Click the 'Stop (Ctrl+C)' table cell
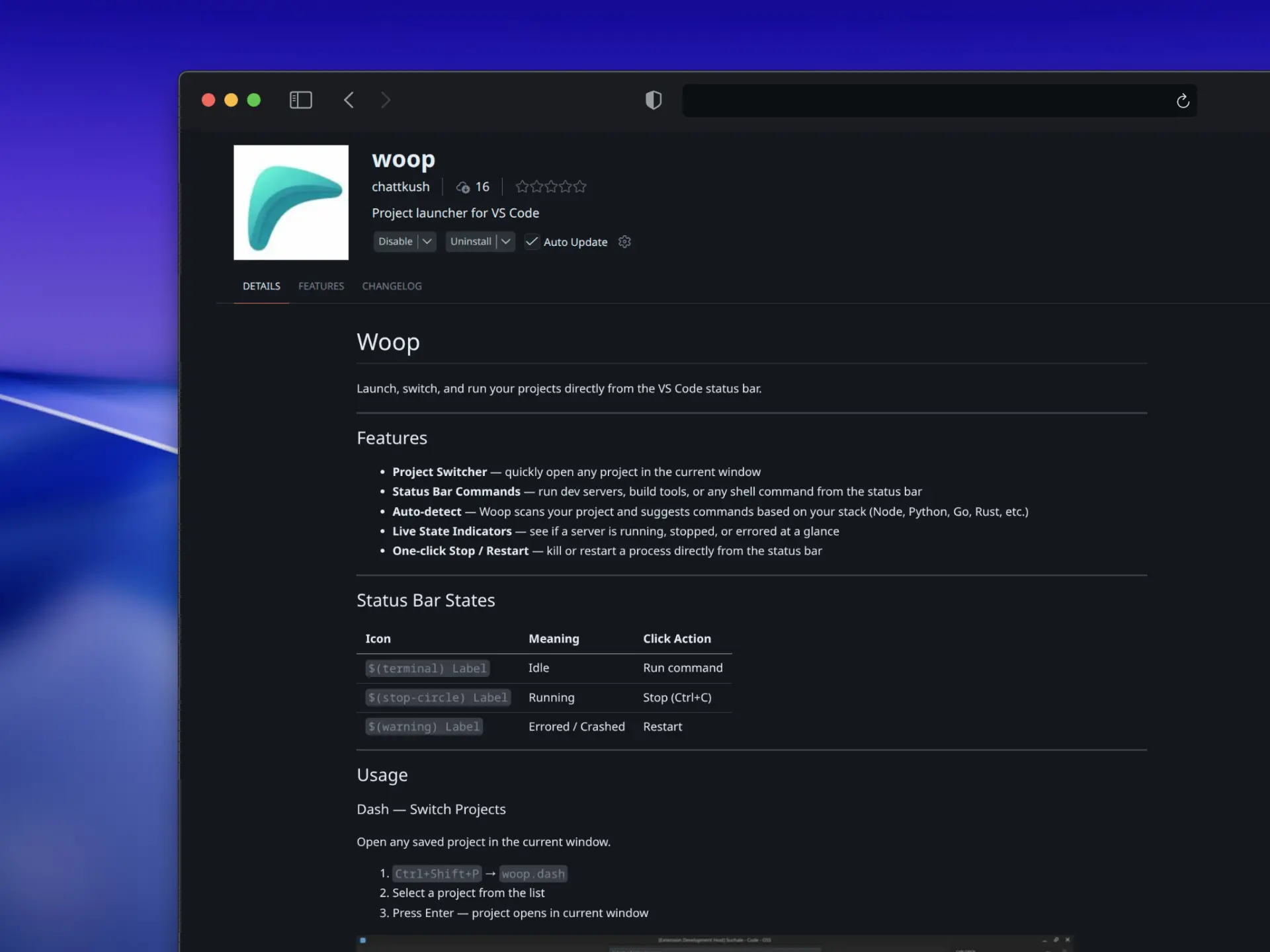This screenshot has width=1270, height=952. coord(677,697)
